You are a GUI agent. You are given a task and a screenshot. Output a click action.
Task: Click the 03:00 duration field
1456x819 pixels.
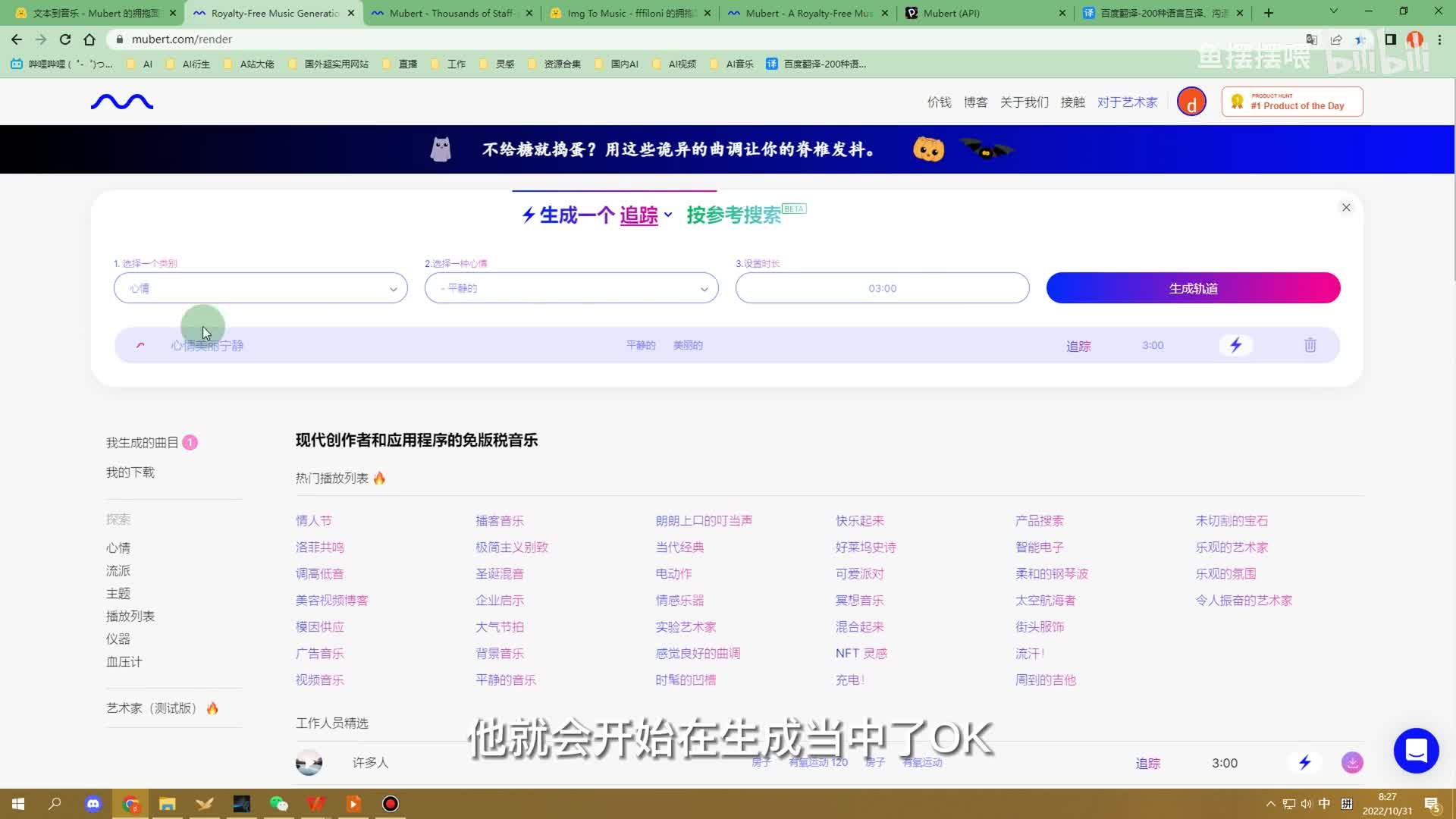point(882,288)
